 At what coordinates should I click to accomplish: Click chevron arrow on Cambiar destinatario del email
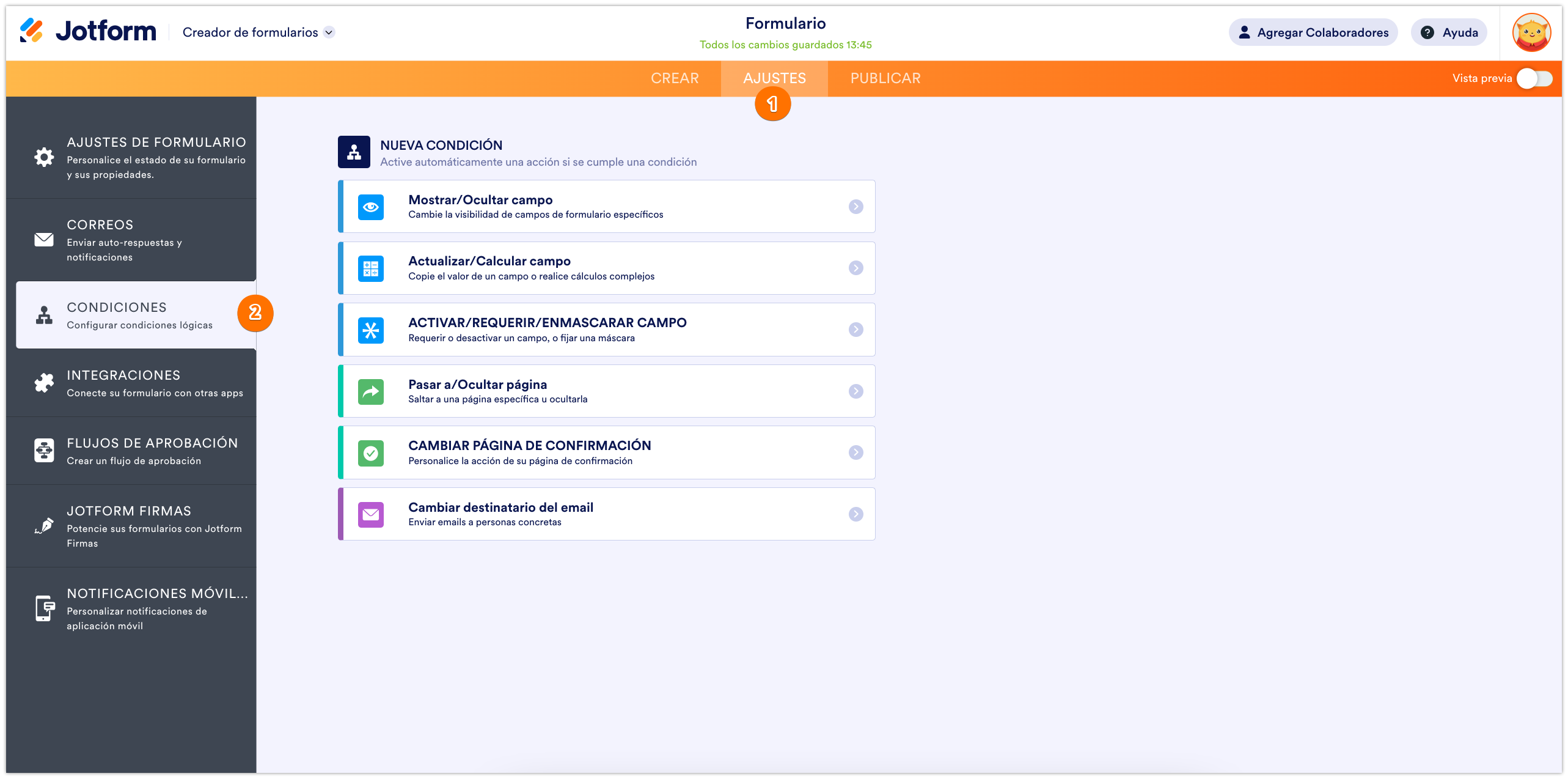(855, 514)
